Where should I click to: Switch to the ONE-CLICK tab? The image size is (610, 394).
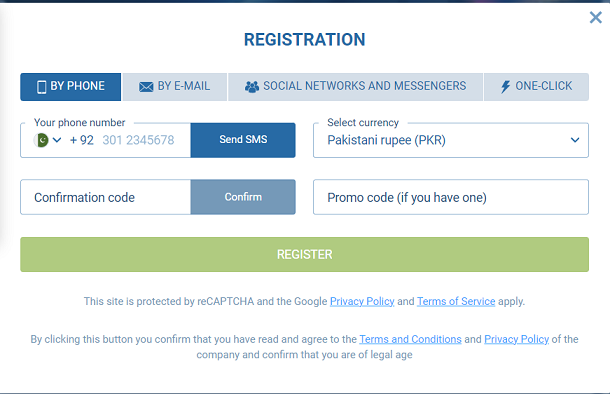536,87
